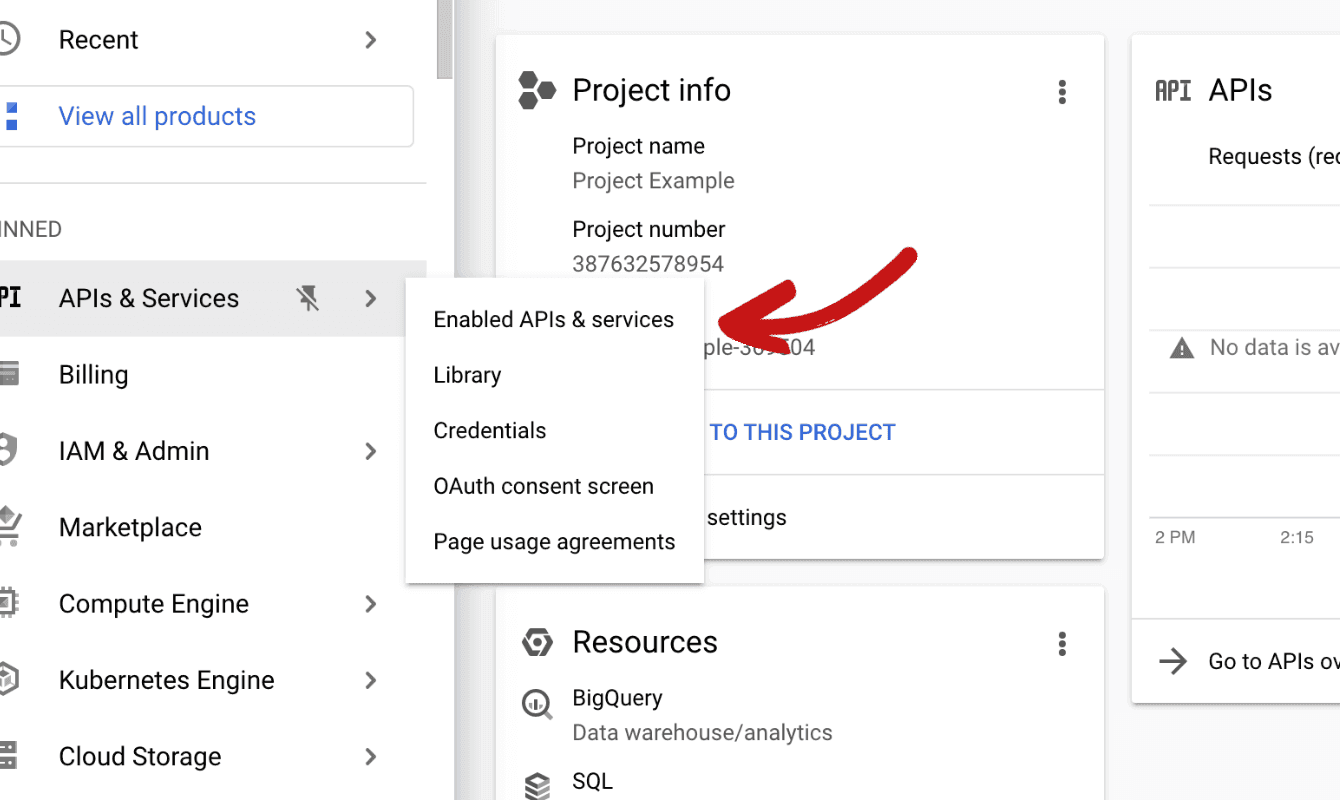Unpin APIs & Services with the pin icon

point(308,298)
